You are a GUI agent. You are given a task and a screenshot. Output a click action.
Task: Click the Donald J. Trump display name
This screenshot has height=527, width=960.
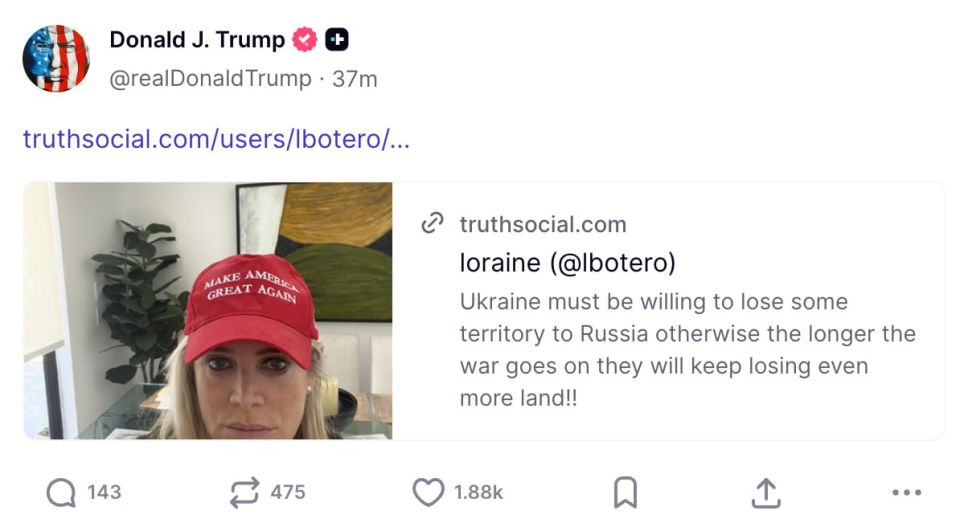197,40
